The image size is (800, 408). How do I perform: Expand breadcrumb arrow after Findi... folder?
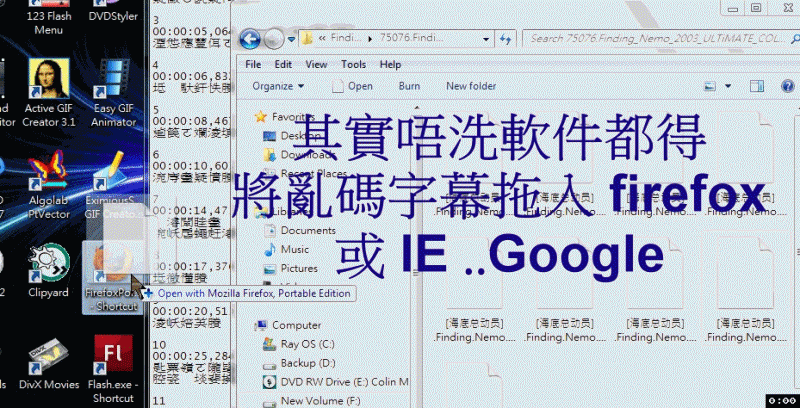[x=369, y=39]
